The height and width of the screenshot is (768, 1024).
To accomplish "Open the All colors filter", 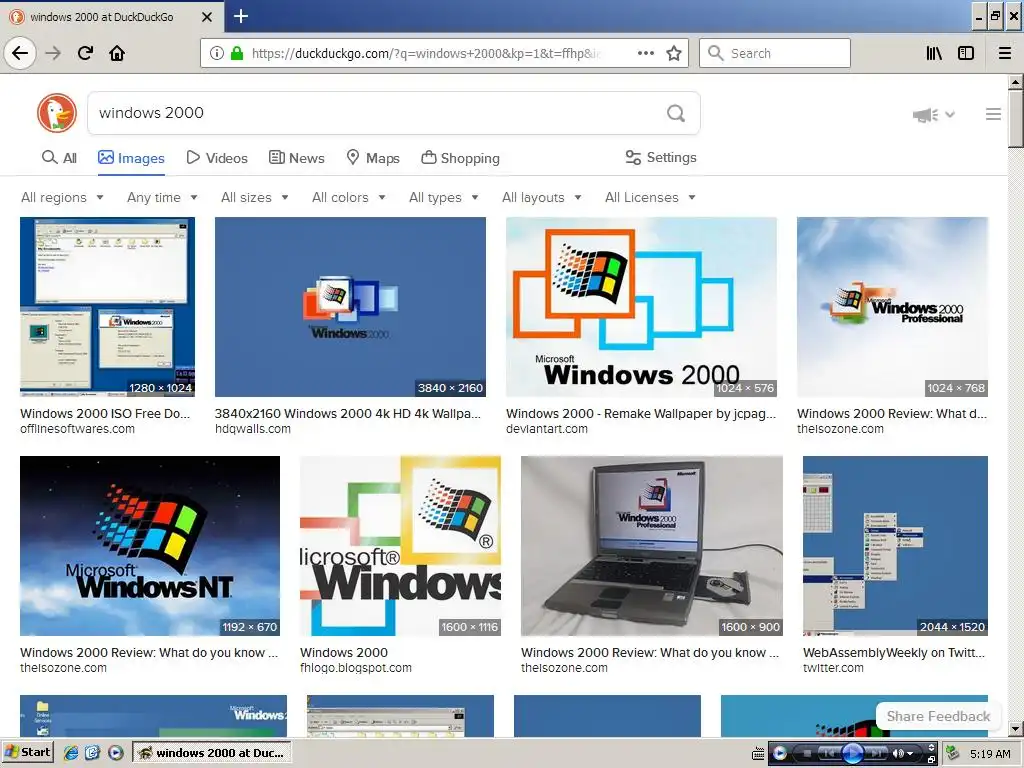I will pyautogui.click(x=349, y=197).
